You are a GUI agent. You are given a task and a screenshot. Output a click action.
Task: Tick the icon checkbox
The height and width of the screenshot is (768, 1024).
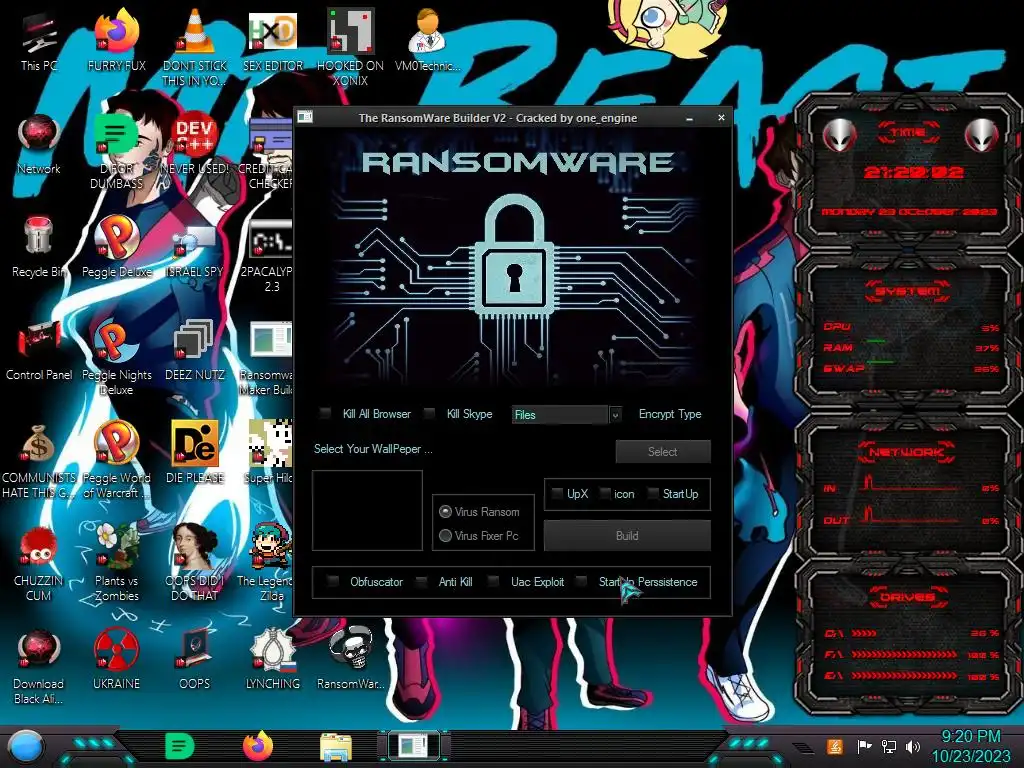[605, 494]
